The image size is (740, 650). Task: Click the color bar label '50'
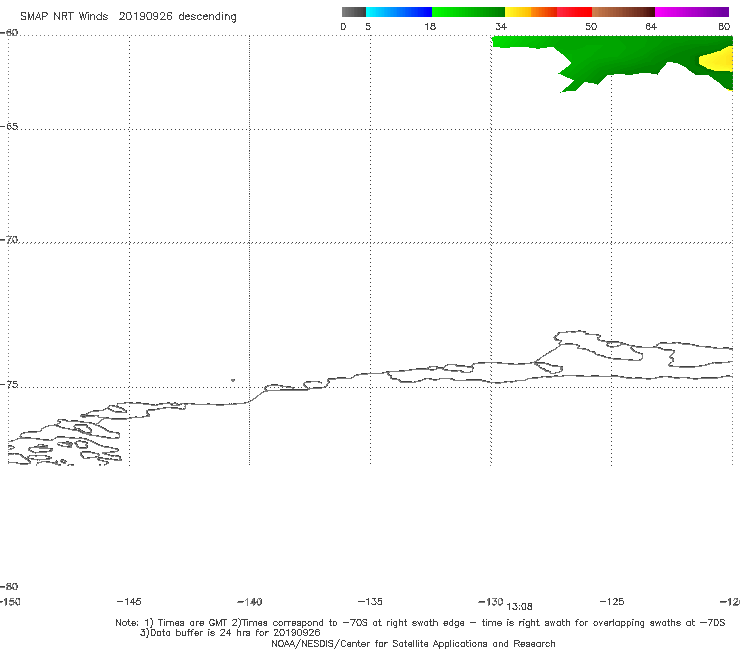[591, 26]
